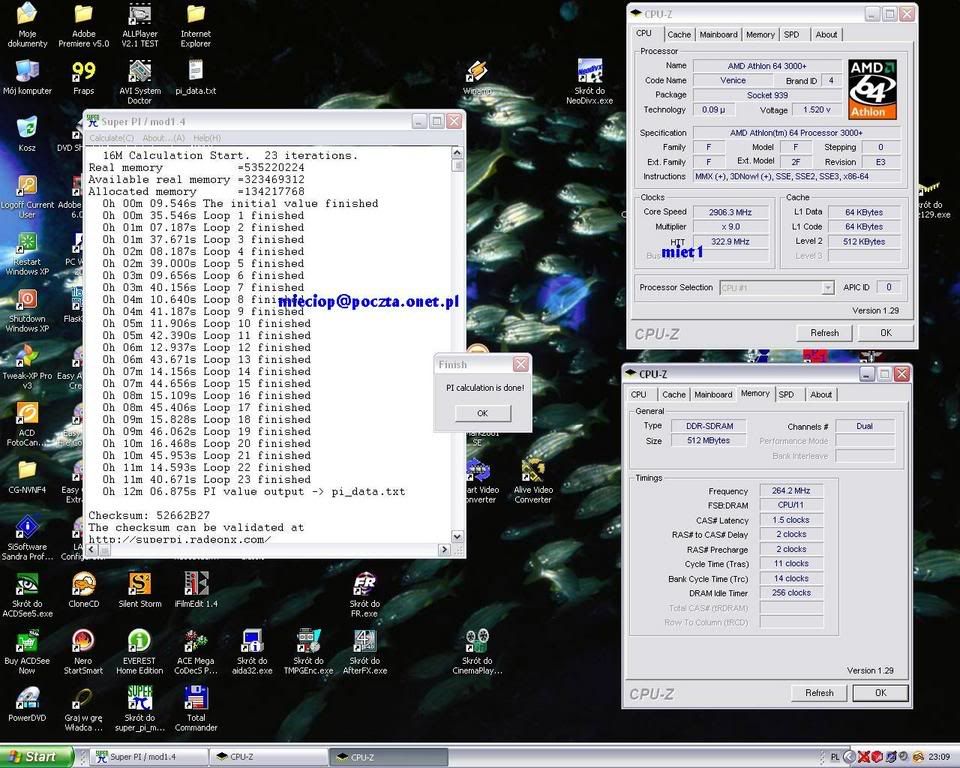Click Super PI horizontal scrollbar right arrow
The image size is (960, 768).
(444, 550)
